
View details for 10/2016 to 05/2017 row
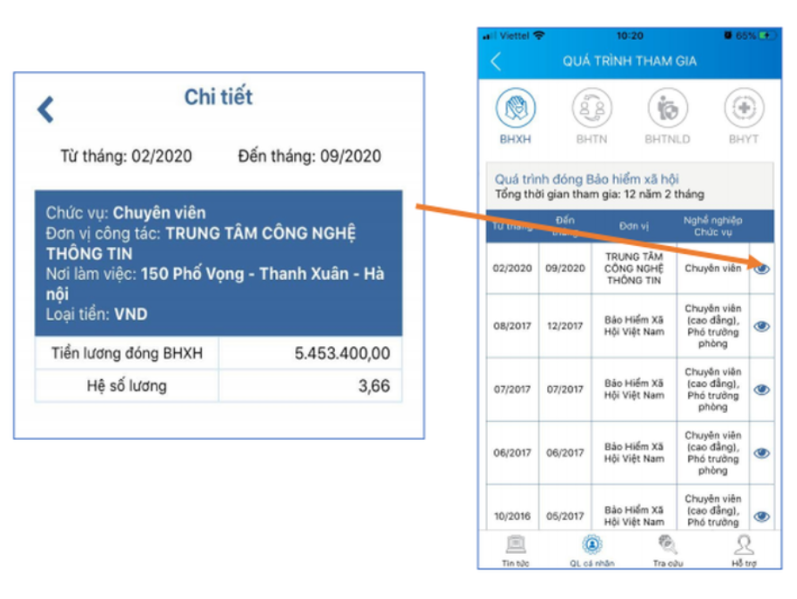point(762,516)
